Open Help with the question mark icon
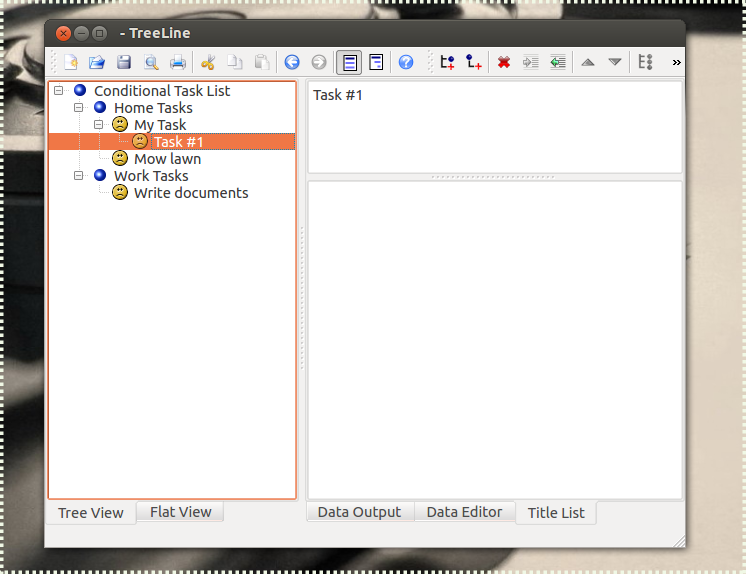Screen dimensions: 746x574 point(406,62)
